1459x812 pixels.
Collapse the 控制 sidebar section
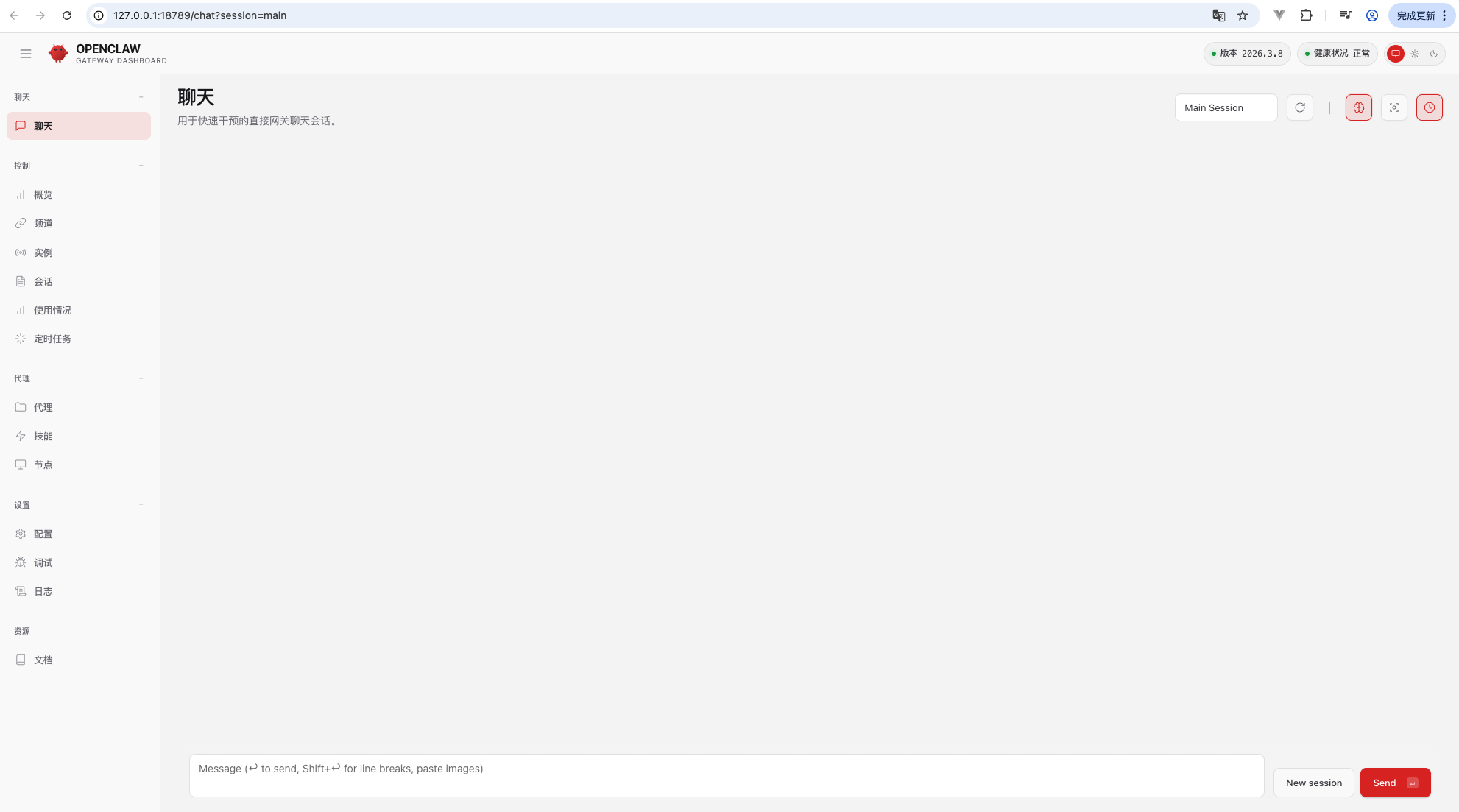coord(141,166)
